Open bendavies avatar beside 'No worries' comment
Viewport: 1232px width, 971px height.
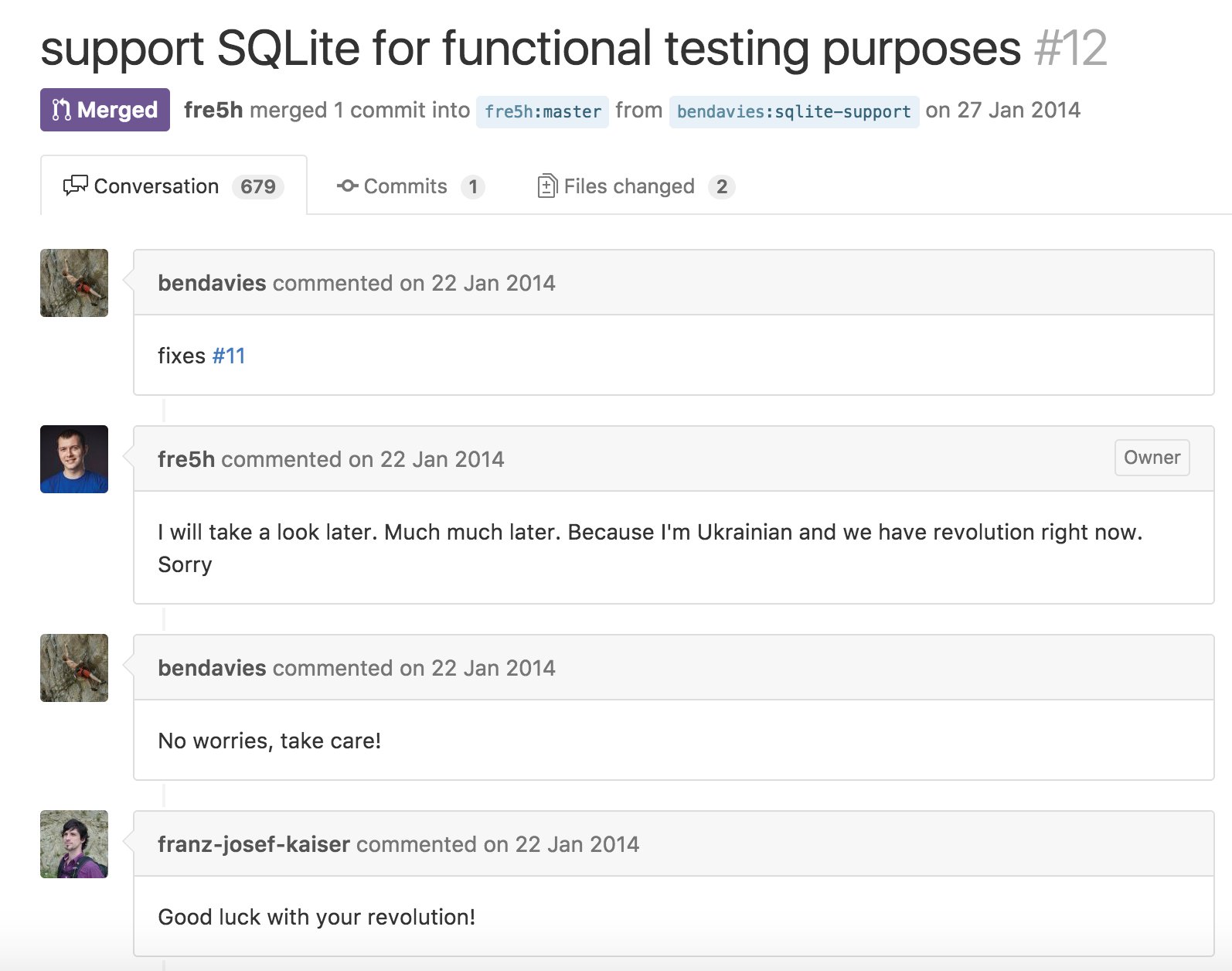click(74, 668)
